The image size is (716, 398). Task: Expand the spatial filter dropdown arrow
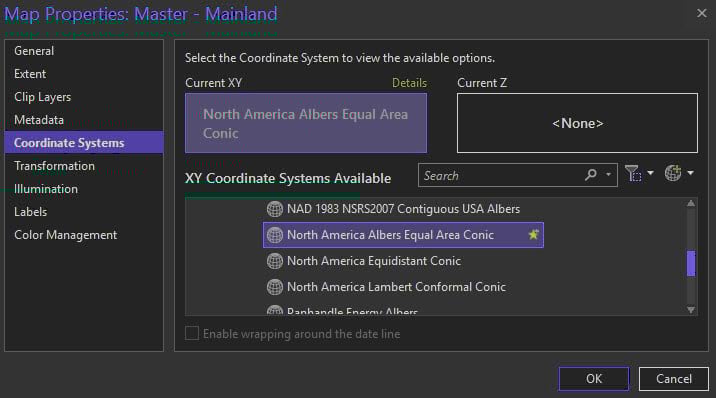pyautogui.click(x=650, y=173)
